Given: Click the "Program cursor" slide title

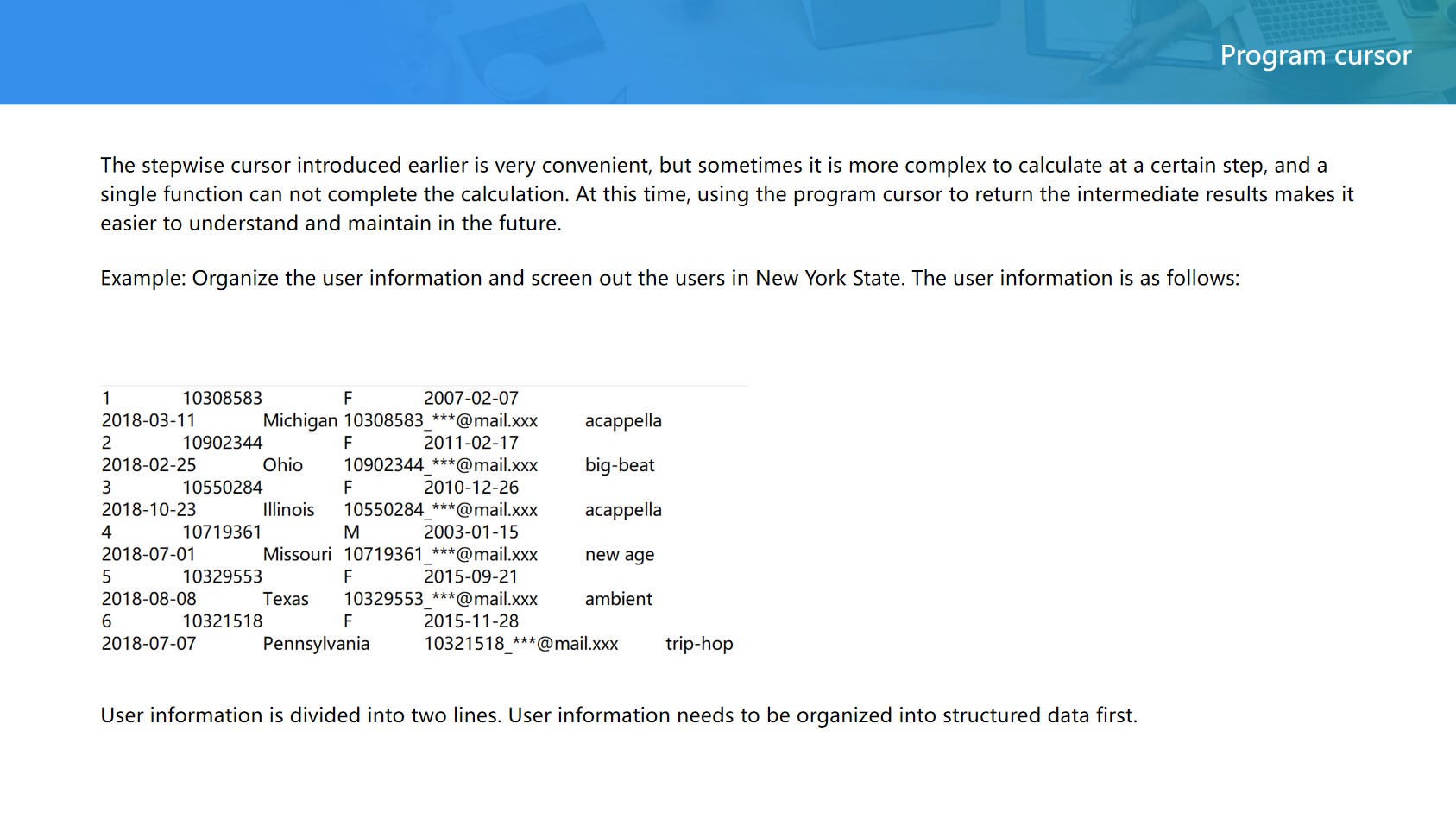Looking at the screenshot, I should coord(1314,55).
